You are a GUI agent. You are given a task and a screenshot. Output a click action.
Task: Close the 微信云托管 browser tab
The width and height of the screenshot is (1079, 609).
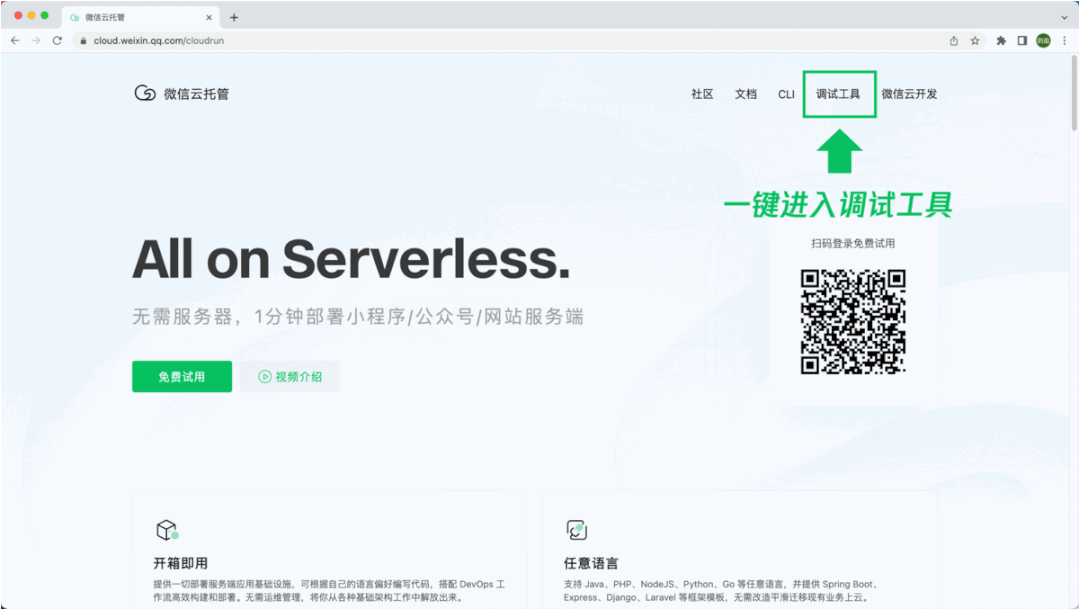click(209, 17)
